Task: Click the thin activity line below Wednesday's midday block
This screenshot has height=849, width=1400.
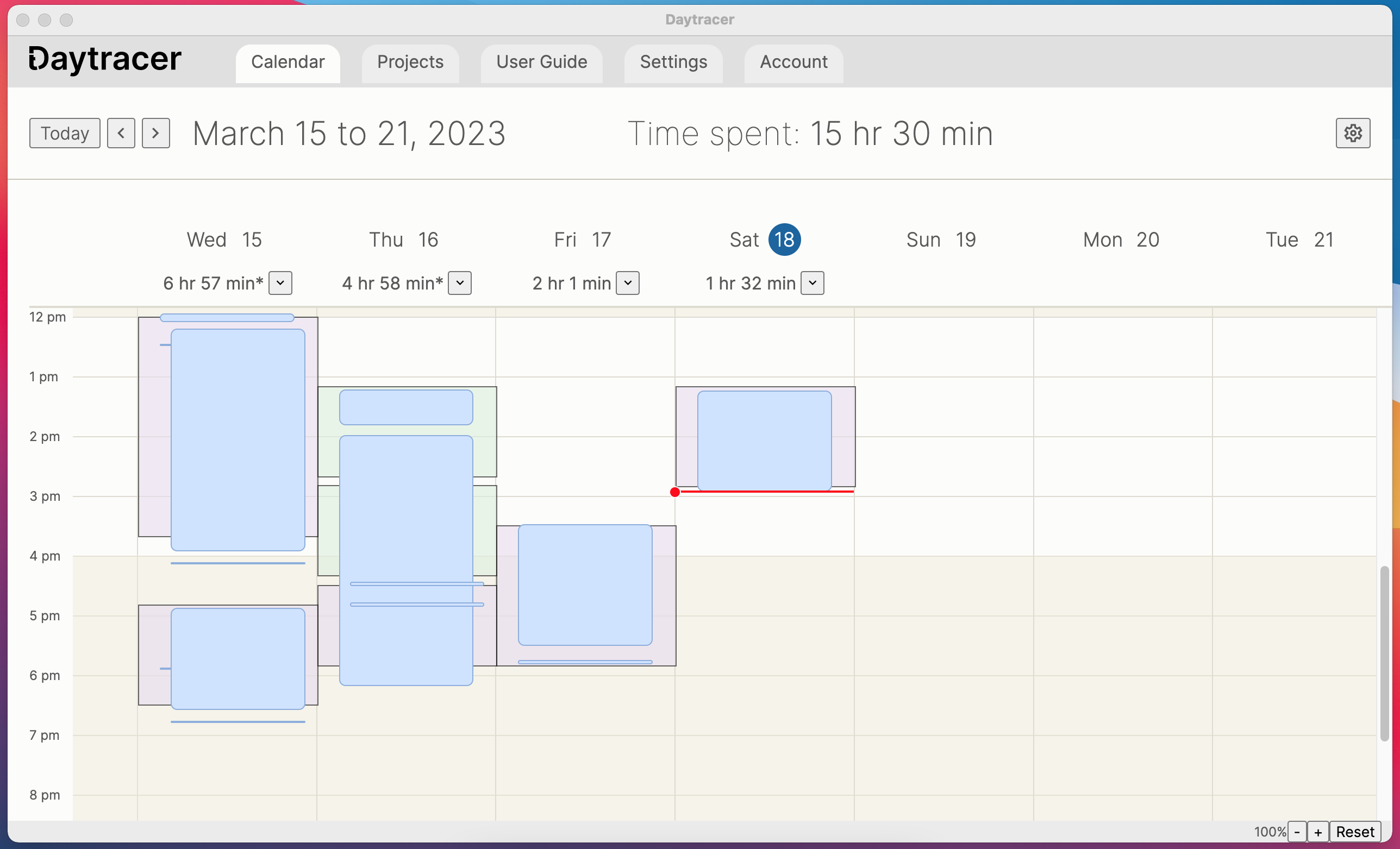Action: 238,563
